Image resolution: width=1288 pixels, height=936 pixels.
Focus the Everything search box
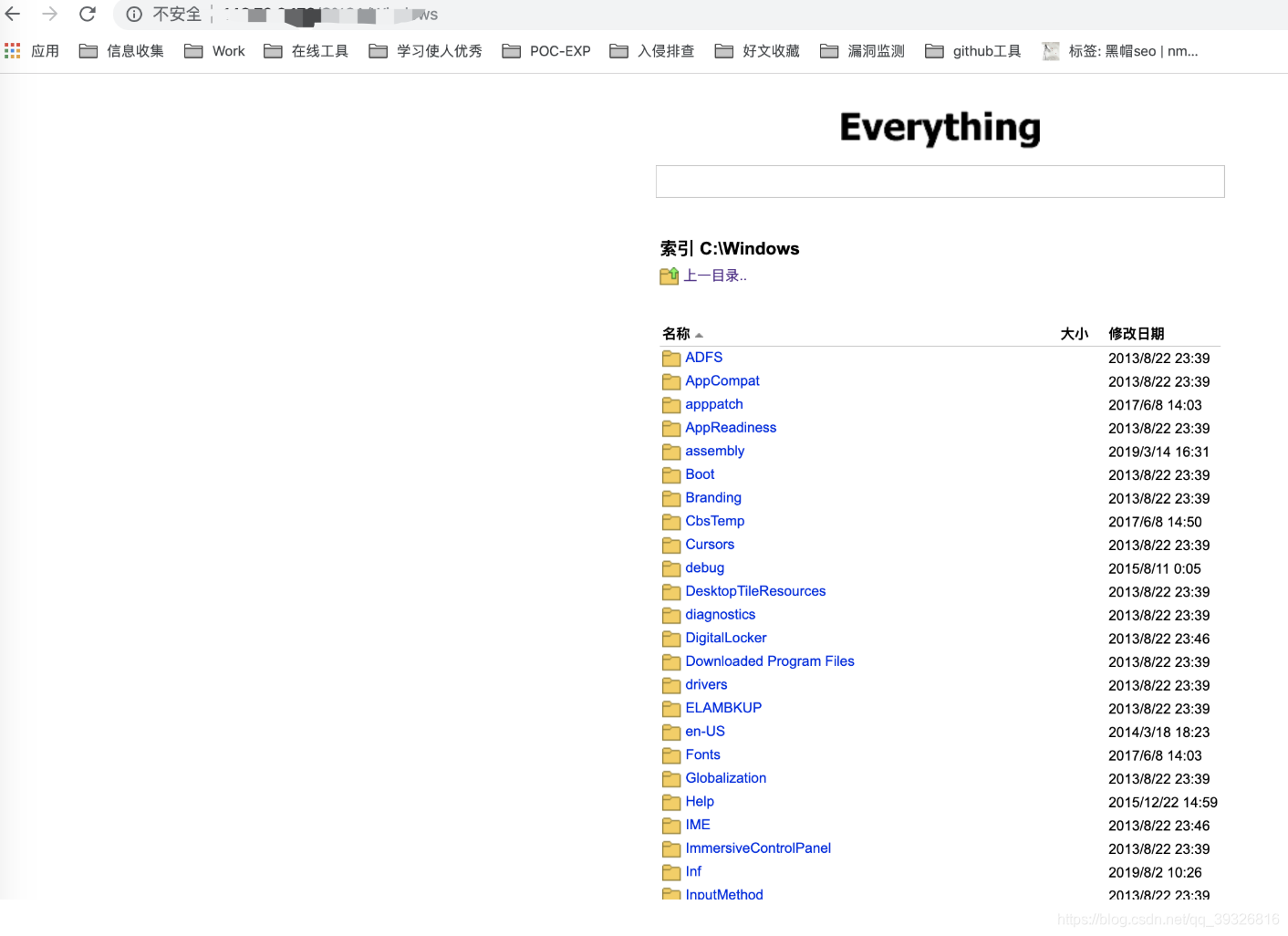pos(940,182)
